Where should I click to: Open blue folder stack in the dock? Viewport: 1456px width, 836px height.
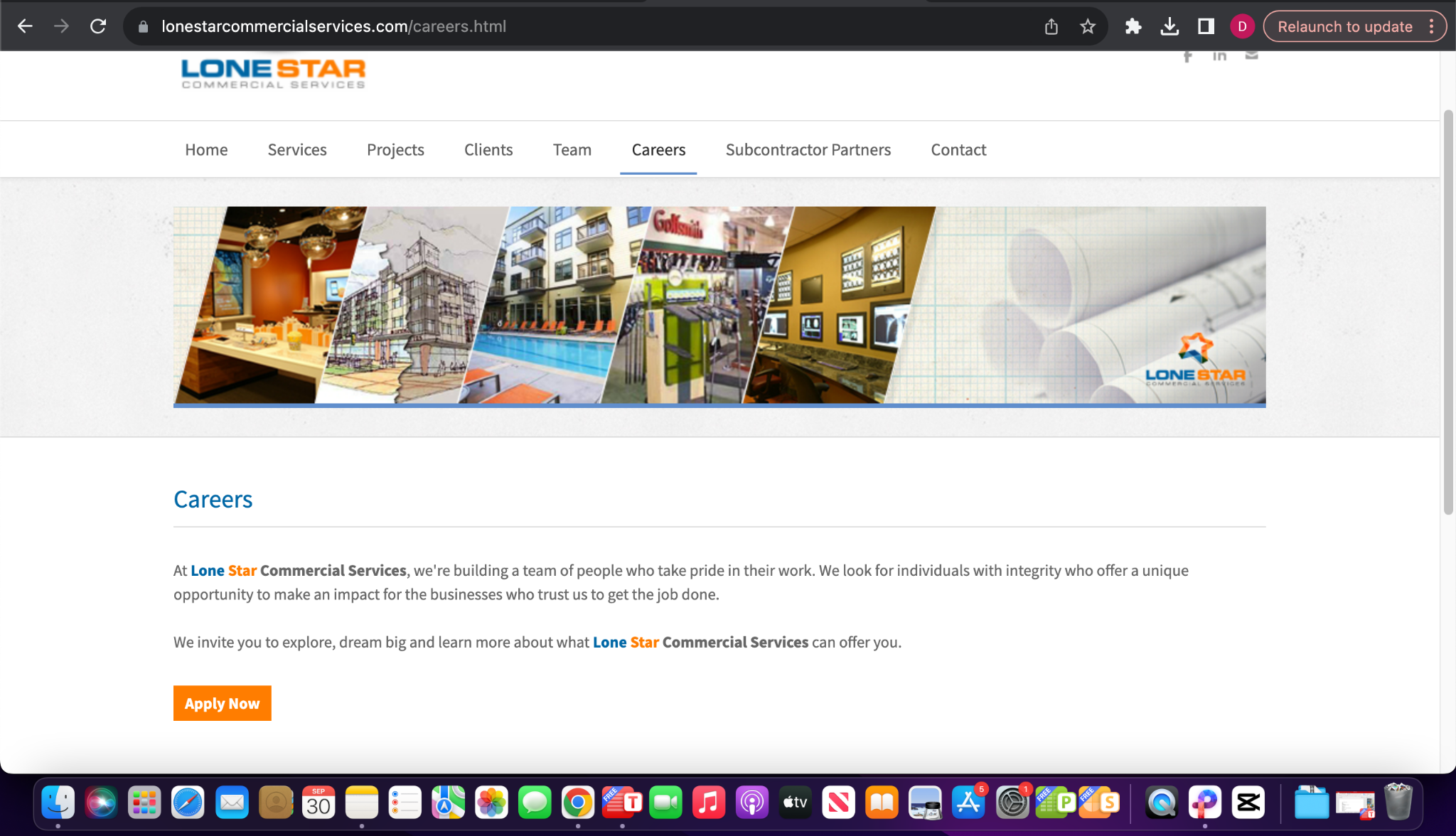click(1311, 803)
